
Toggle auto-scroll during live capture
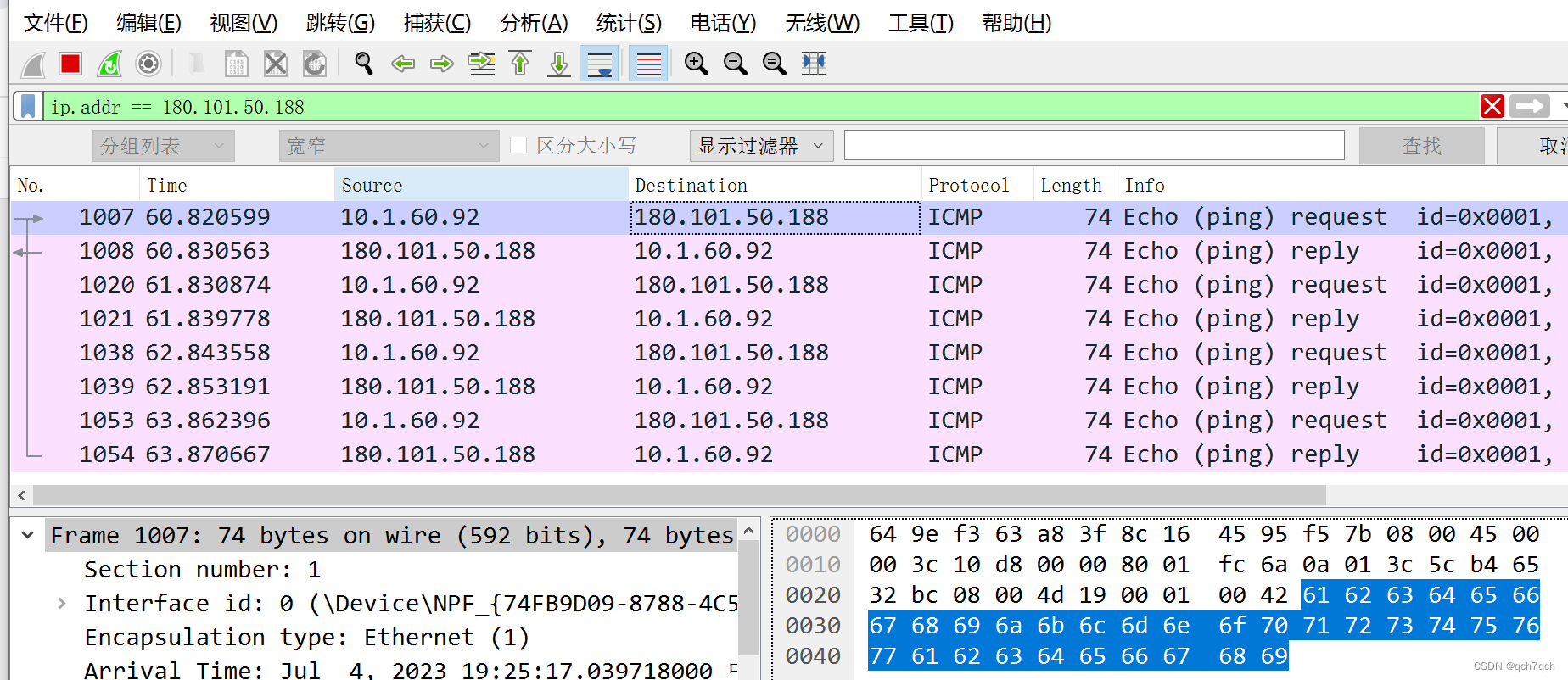coord(600,64)
